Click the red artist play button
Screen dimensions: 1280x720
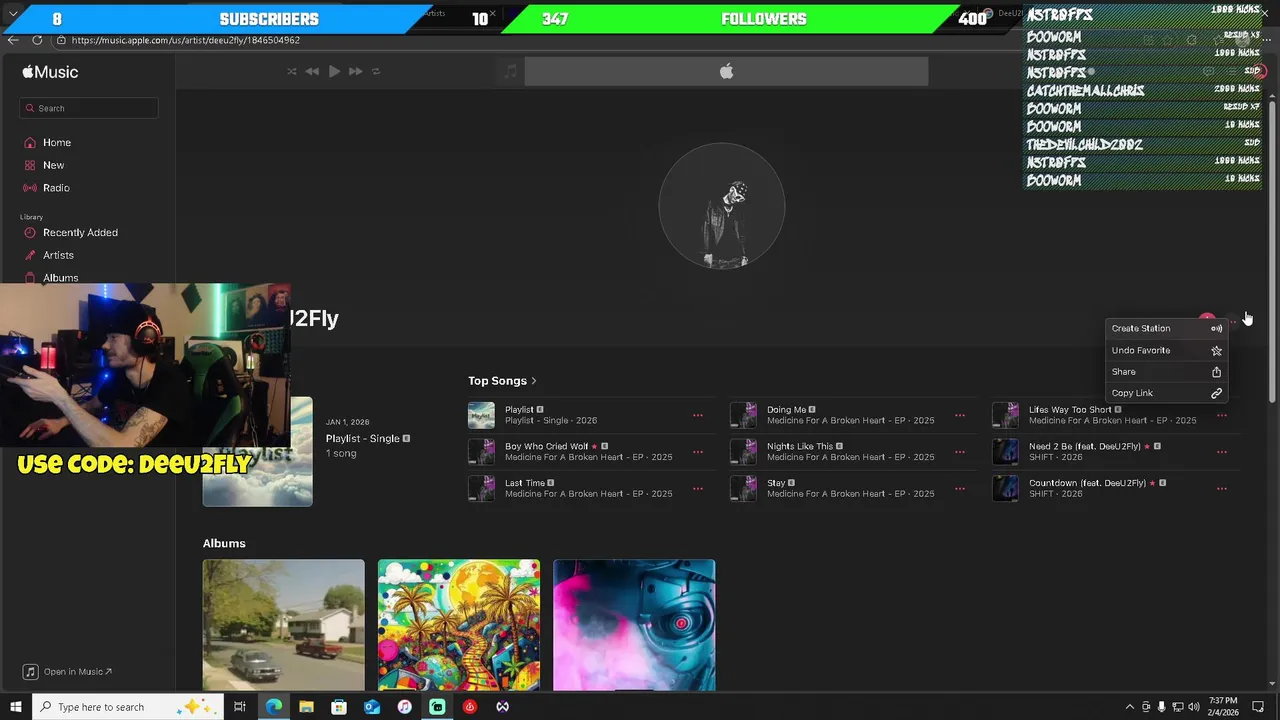[1207, 318]
